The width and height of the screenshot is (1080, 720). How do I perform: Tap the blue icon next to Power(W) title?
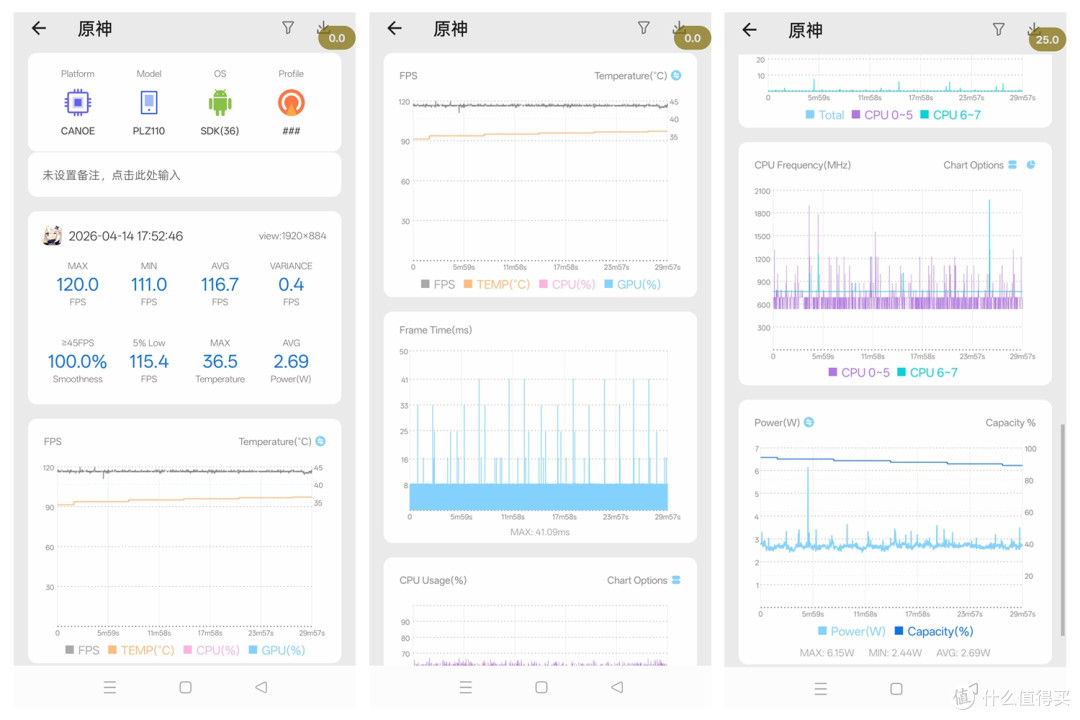point(809,422)
